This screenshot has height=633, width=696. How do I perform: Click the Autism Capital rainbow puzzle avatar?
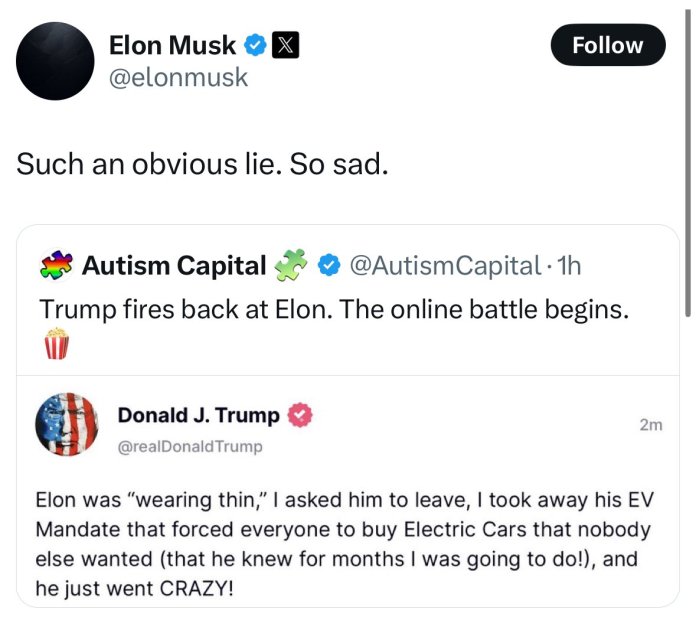(x=55, y=265)
